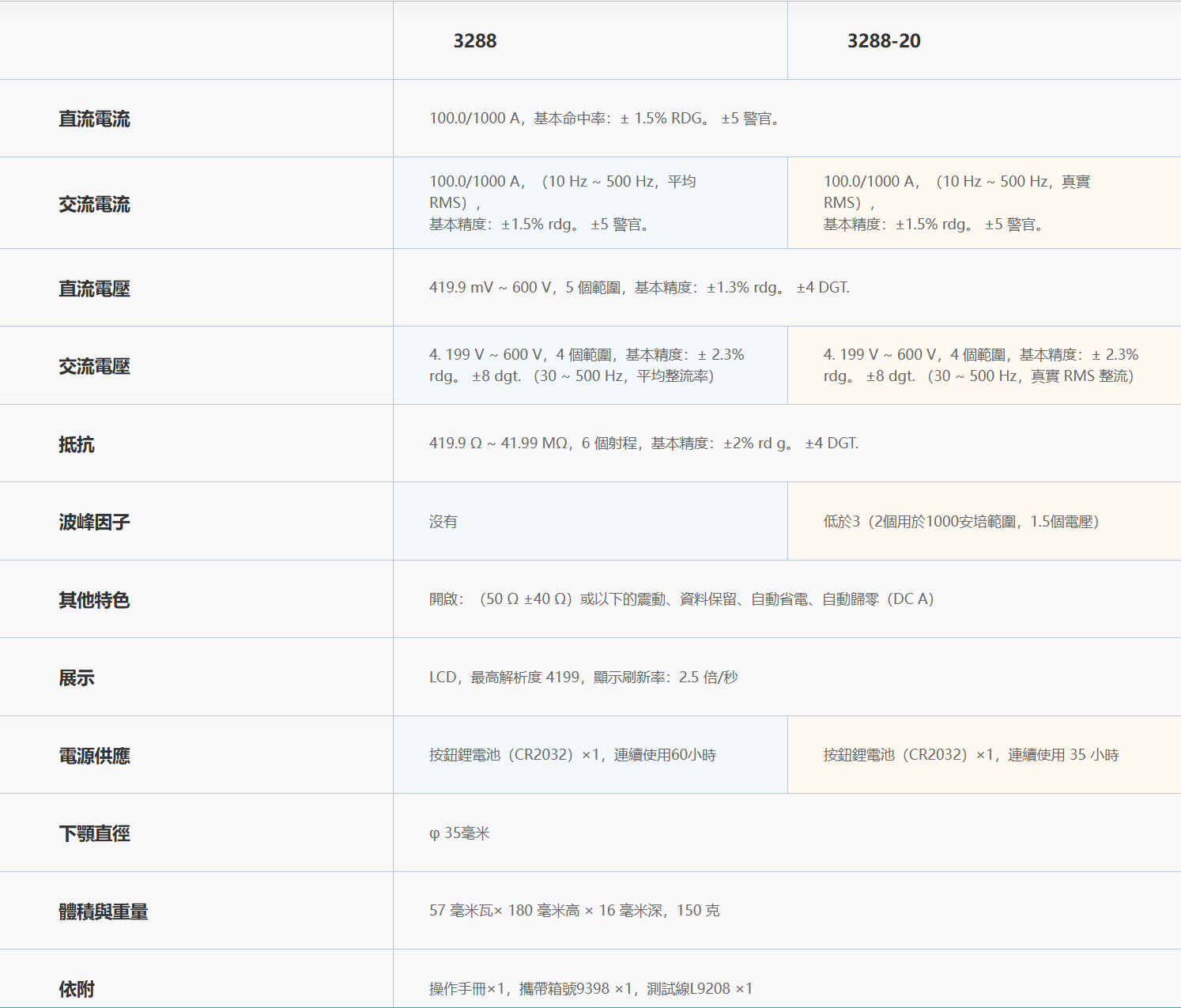Select the accessories text starting 操作手冊×1

coord(591,989)
